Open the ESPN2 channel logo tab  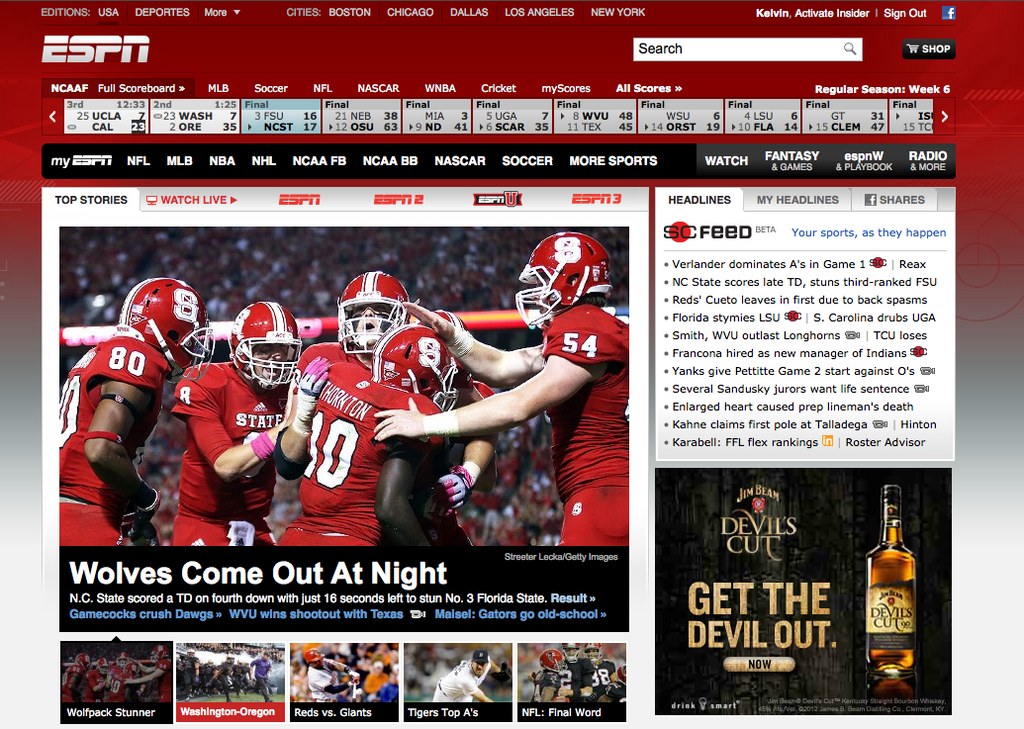398,200
